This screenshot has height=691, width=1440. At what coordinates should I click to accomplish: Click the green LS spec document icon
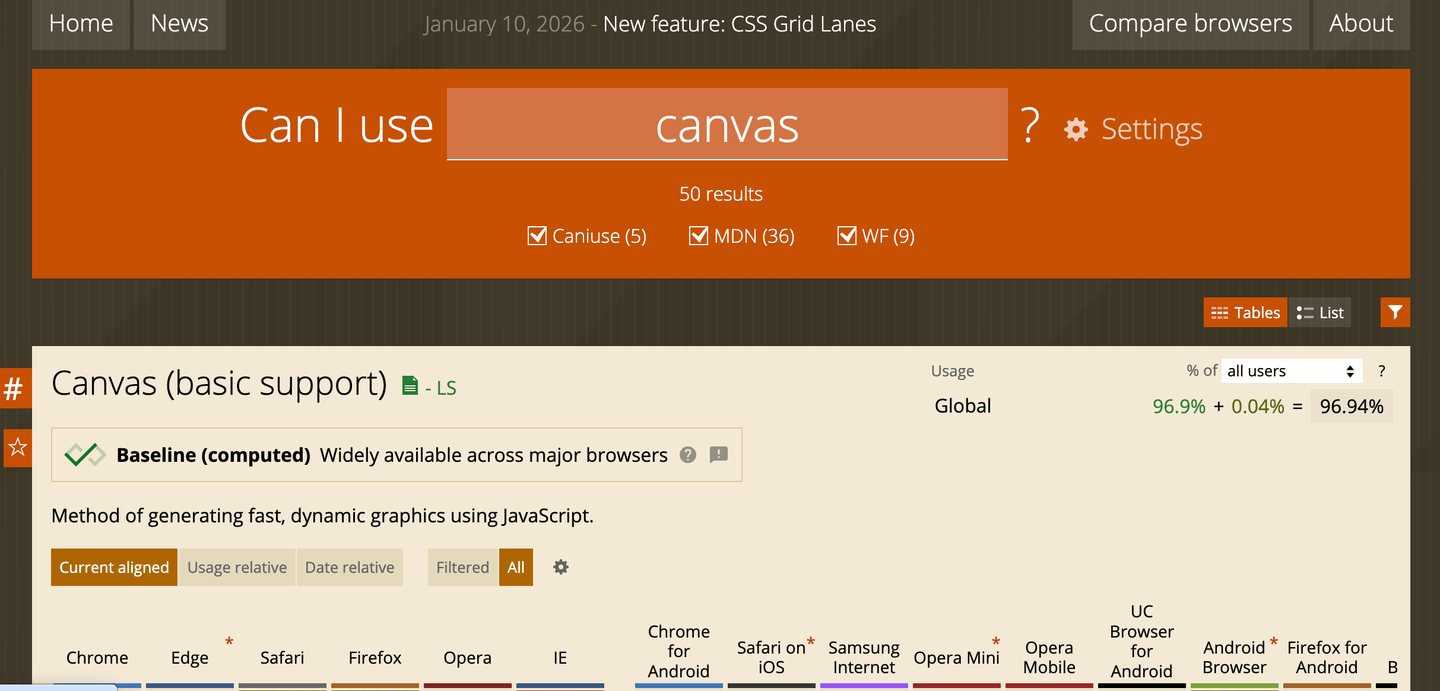[410, 386]
